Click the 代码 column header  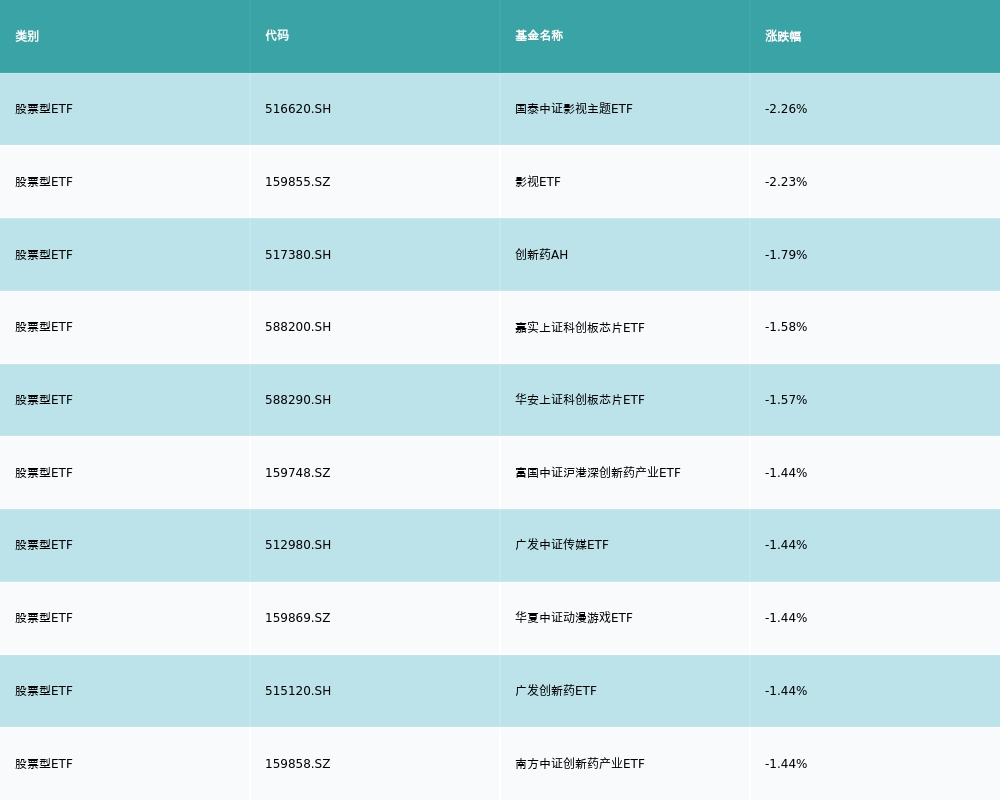[277, 36]
